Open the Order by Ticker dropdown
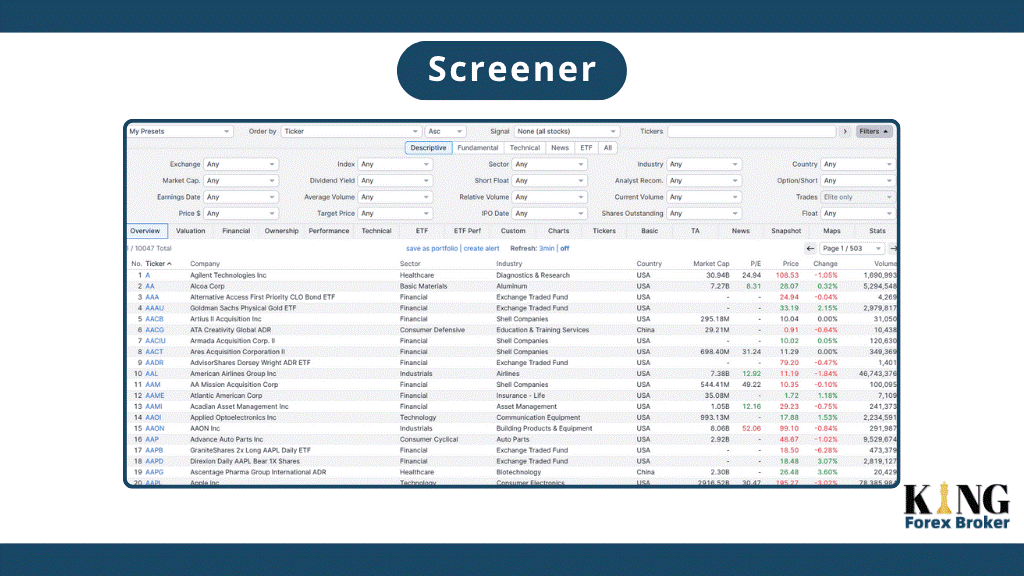 (351, 131)
